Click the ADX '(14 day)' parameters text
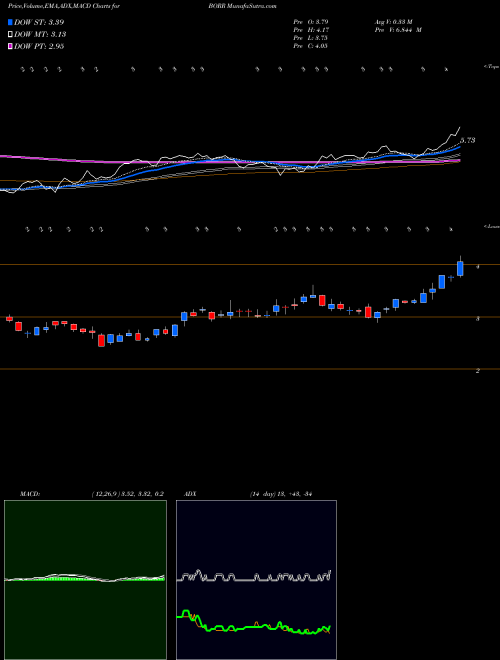Screen dimensions: 500x660 tap(262, 494)
